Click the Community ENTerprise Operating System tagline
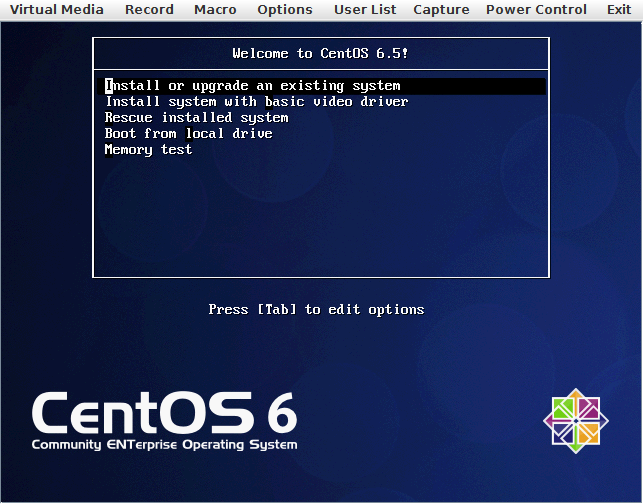The width and height of the screenshot is (643, 504). coord(164,445)
